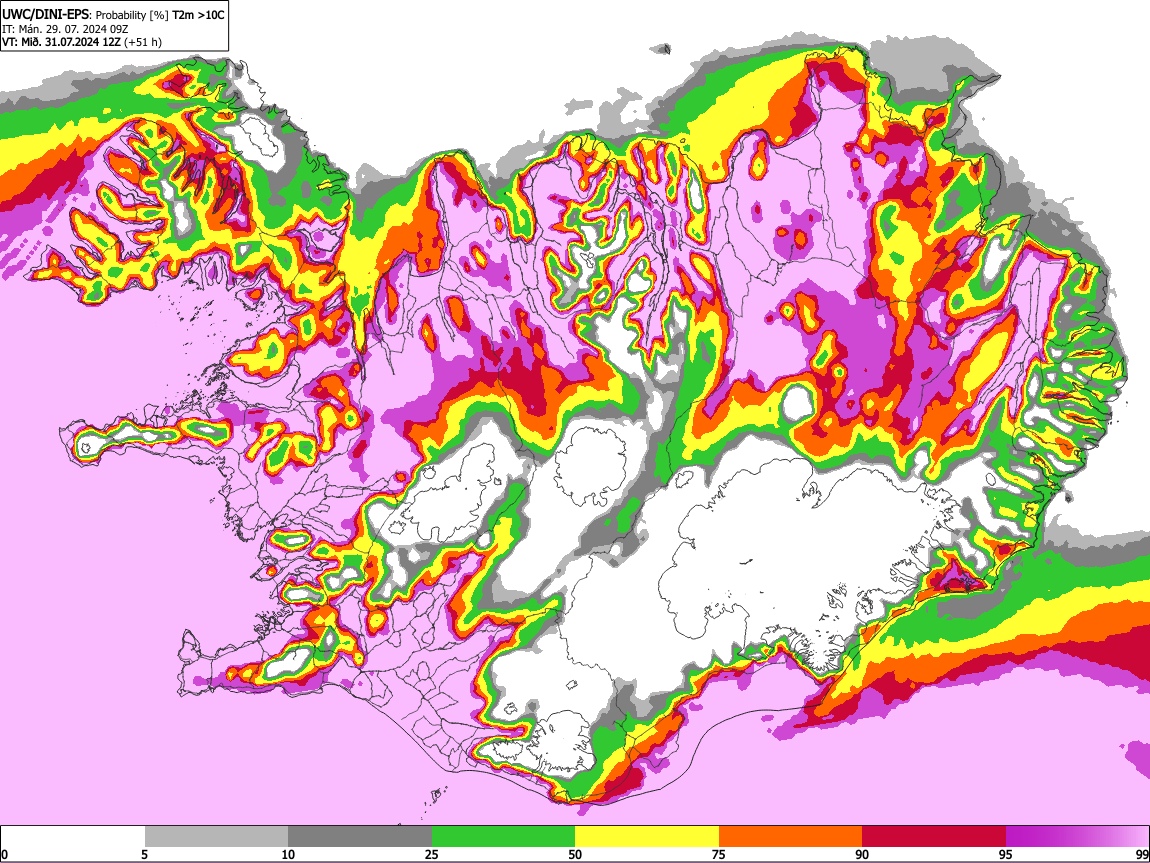The image size is (1150, 863).
Task: Click the orange 75–90 legend swatch
Action: pyautogui.click(x=791, y=837)
